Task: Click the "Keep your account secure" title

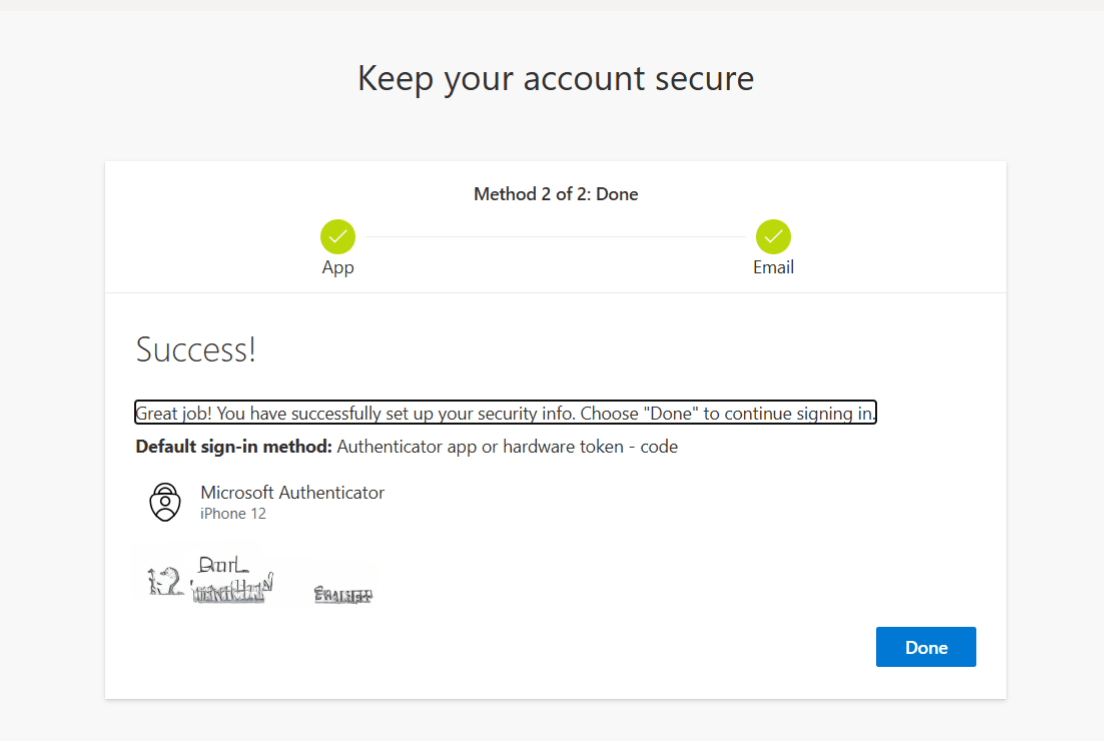Action: click(x=556, y=78)
